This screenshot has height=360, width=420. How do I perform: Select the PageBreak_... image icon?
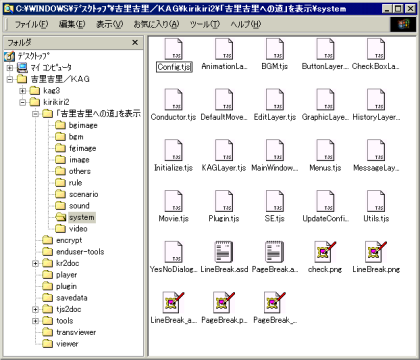pos(275,303)
